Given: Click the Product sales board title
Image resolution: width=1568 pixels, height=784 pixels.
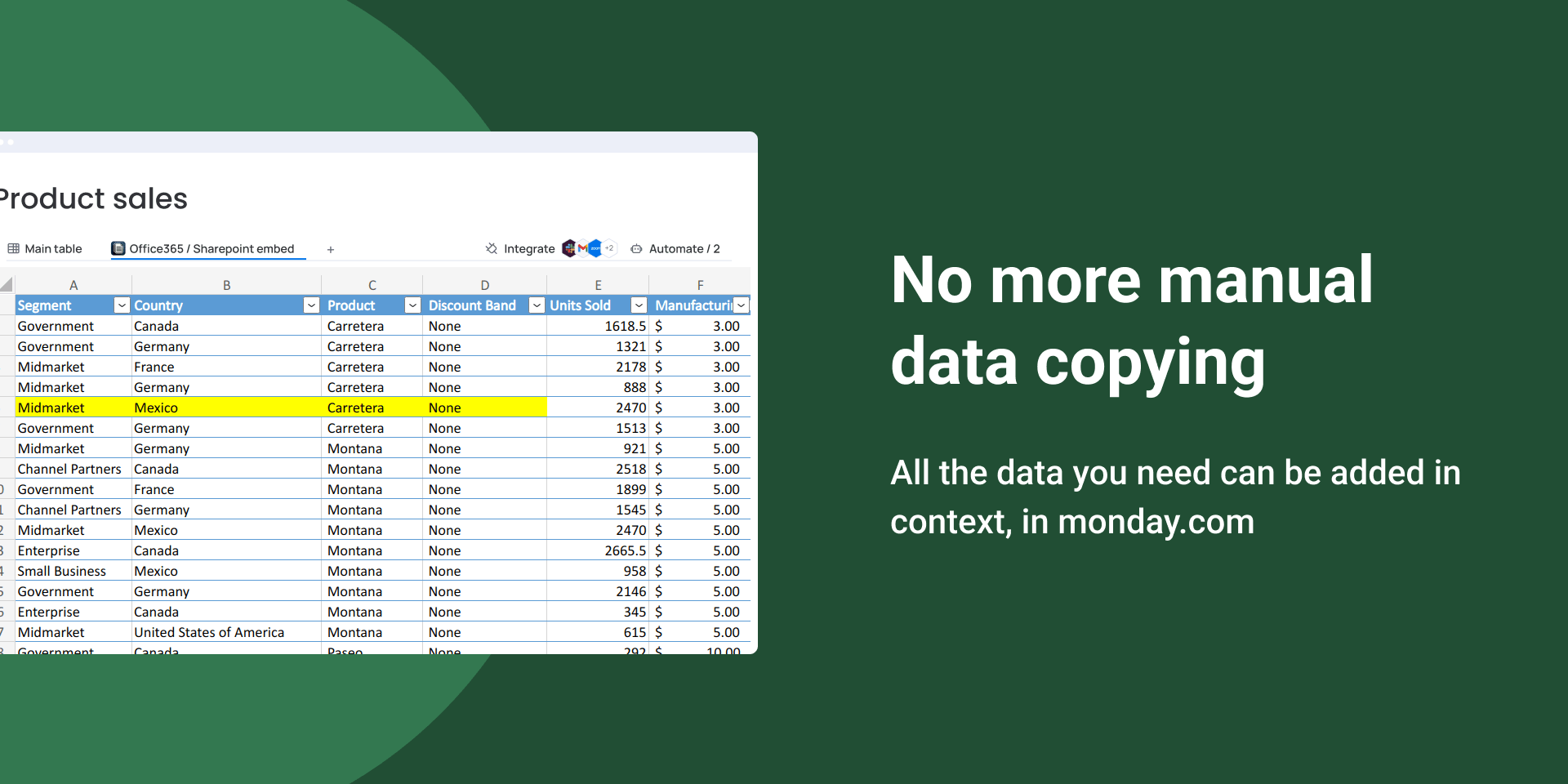Looking at the screenshot, I should pos(92,198).
